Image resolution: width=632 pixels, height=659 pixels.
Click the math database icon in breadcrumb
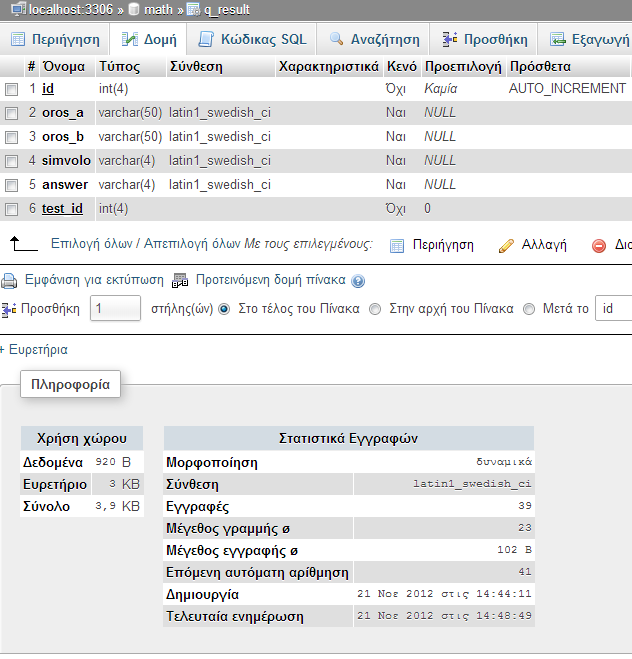pos(134,9)
